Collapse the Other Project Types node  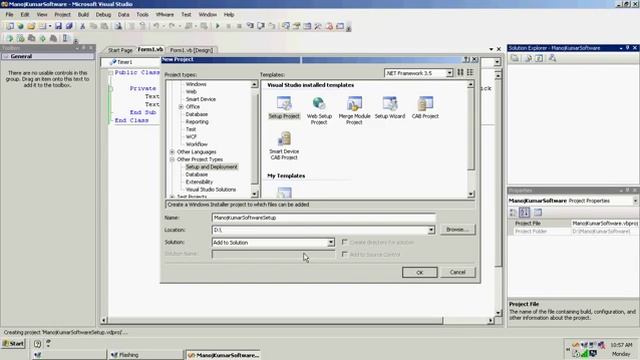point(172,159)
